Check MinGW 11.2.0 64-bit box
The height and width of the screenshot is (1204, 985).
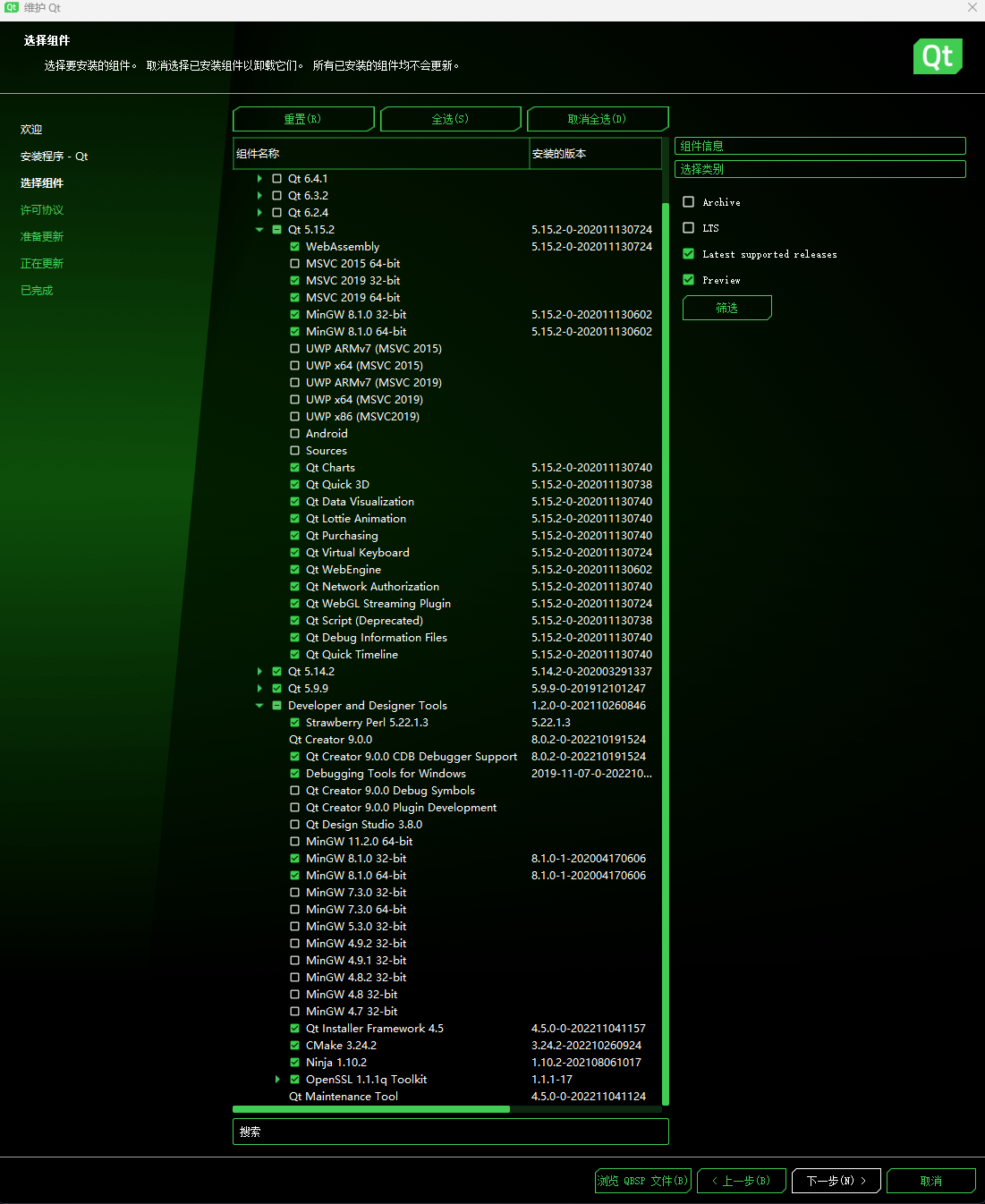295,842
